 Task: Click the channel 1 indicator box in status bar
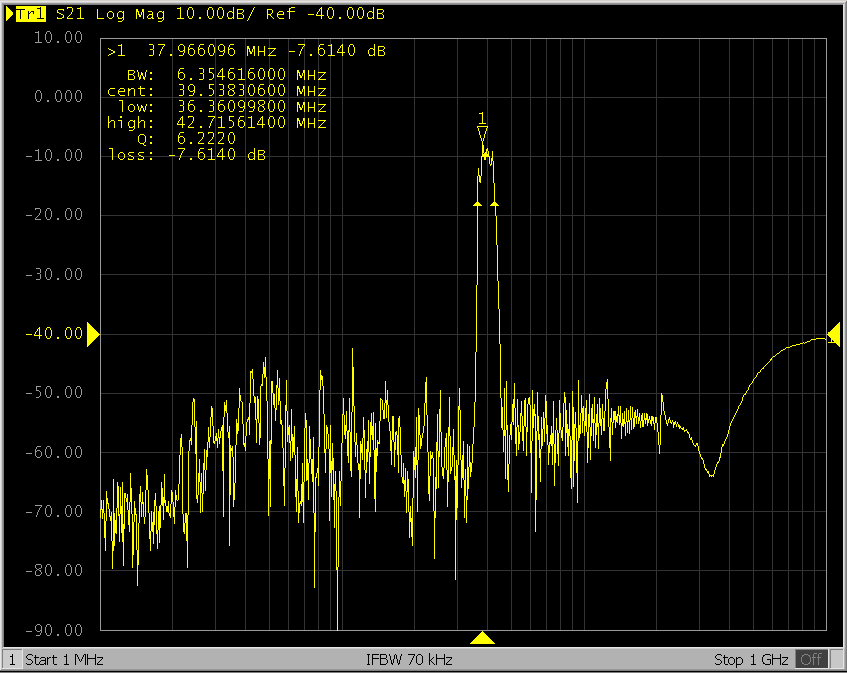tap(12, 660)
